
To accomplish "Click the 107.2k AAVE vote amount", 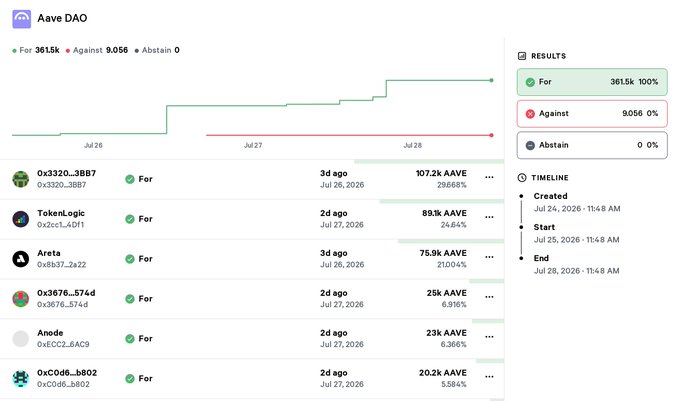I will [x=441, y=173].
